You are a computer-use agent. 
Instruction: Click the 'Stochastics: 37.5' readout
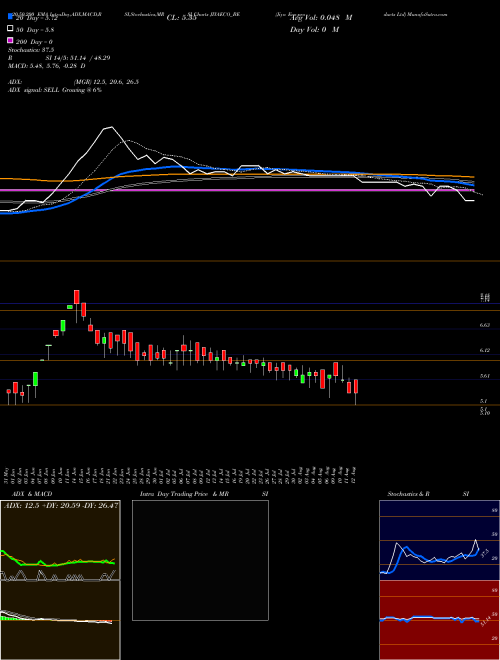(31, 50)
